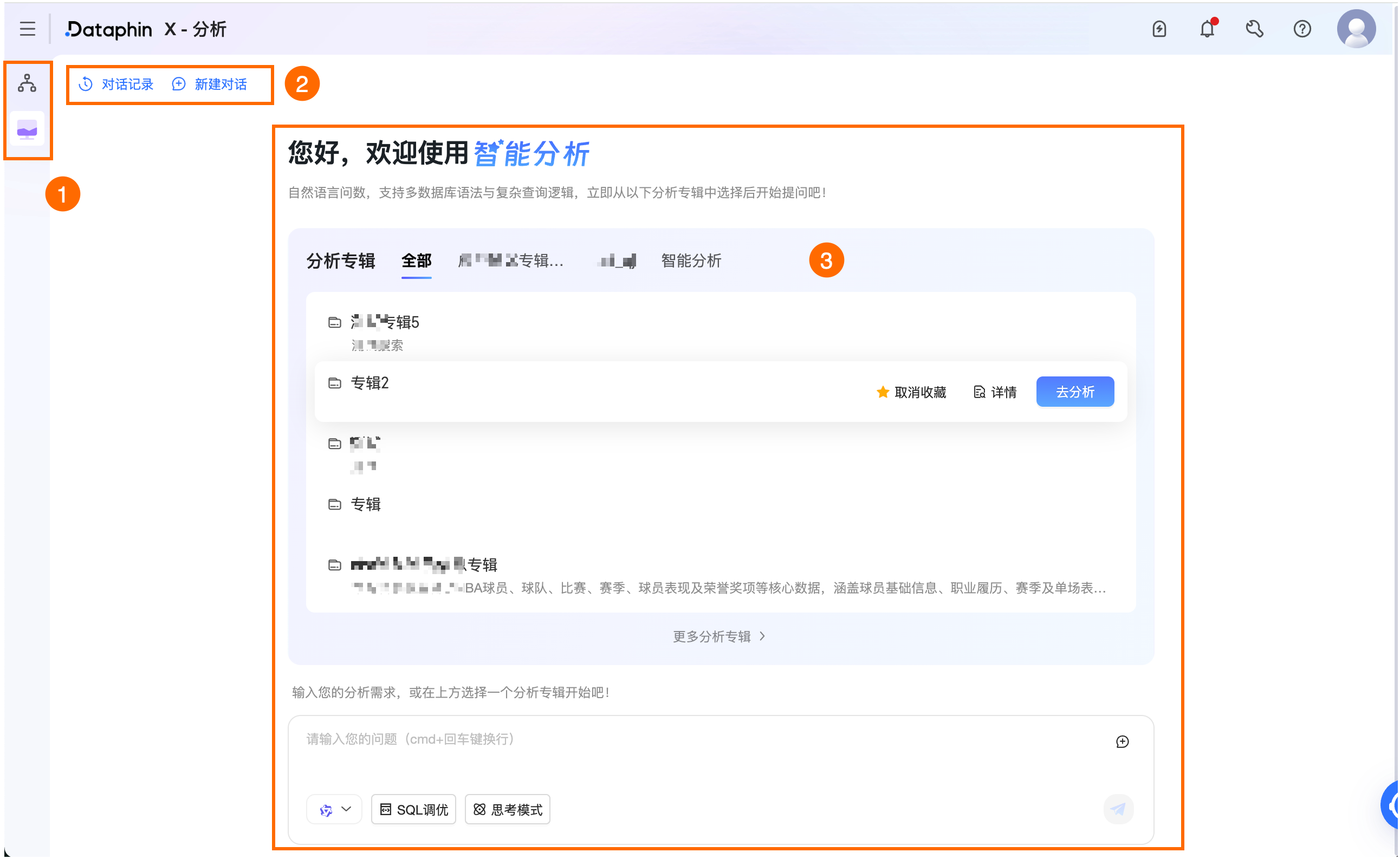The height and width of the screenshot is (859, 1400).
Task: Select the 专辑2 album row
Action: pyautogui.click(x=721, y=392)
